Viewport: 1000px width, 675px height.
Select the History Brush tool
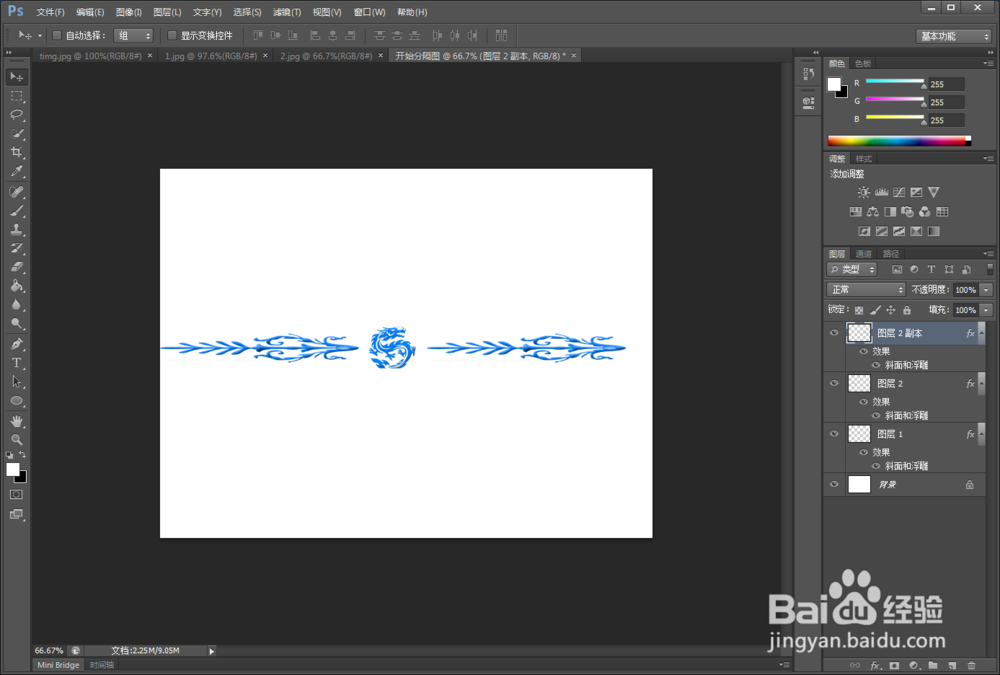[17, 248]
